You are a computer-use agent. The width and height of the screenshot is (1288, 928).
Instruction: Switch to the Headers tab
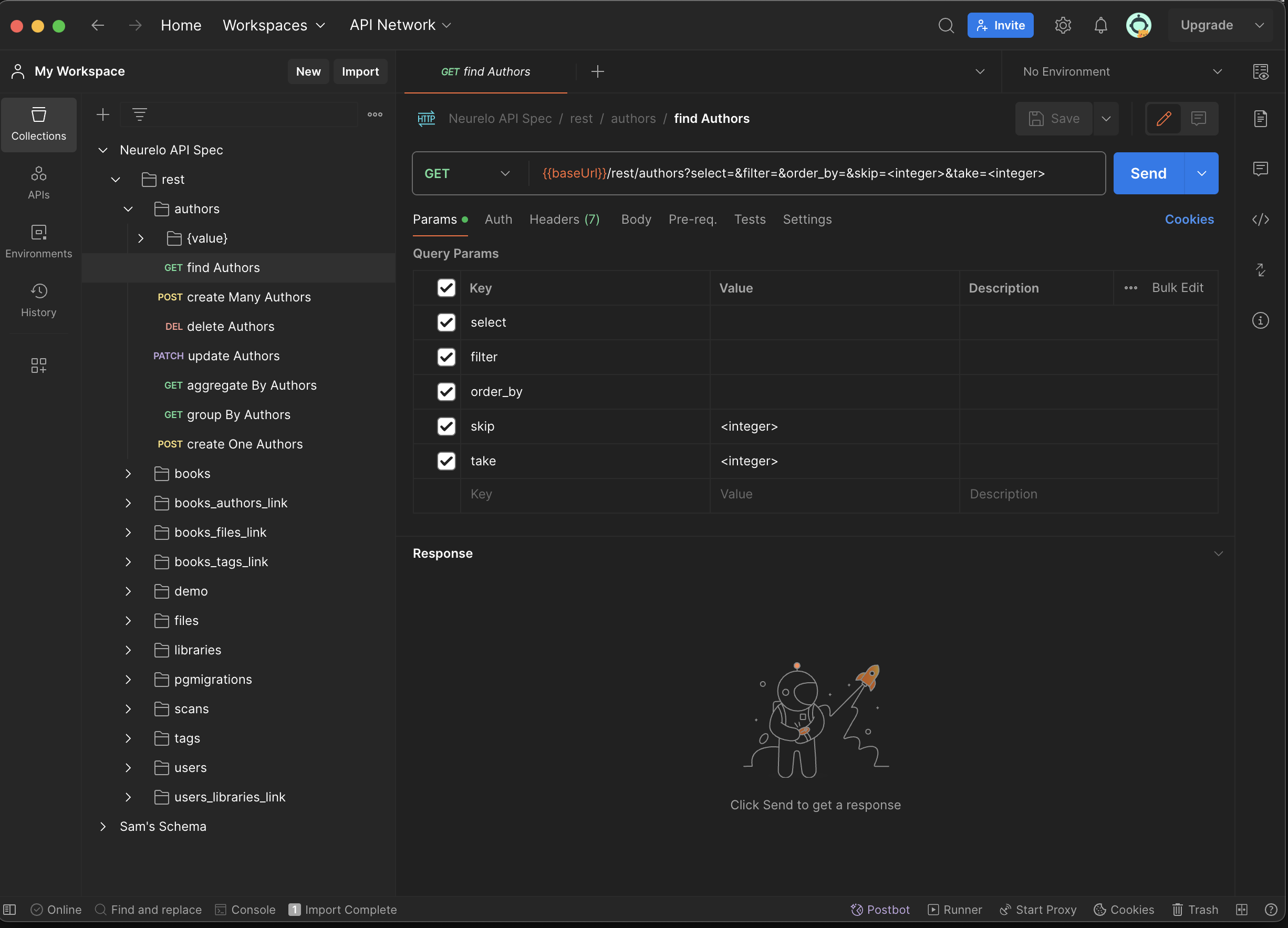pyautogui.click(x=564, y=219)
